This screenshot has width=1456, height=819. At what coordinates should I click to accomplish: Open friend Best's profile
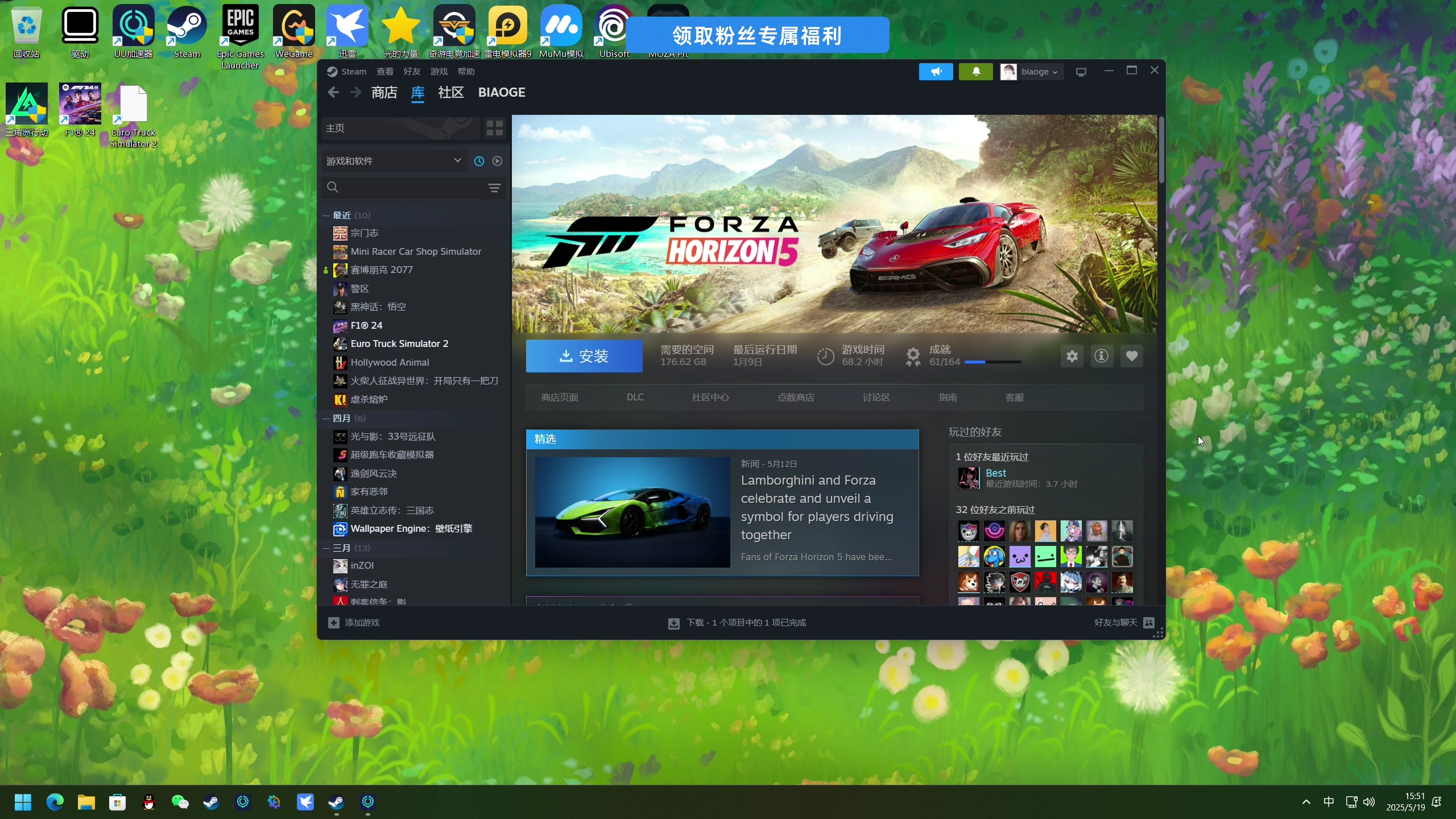996,473
